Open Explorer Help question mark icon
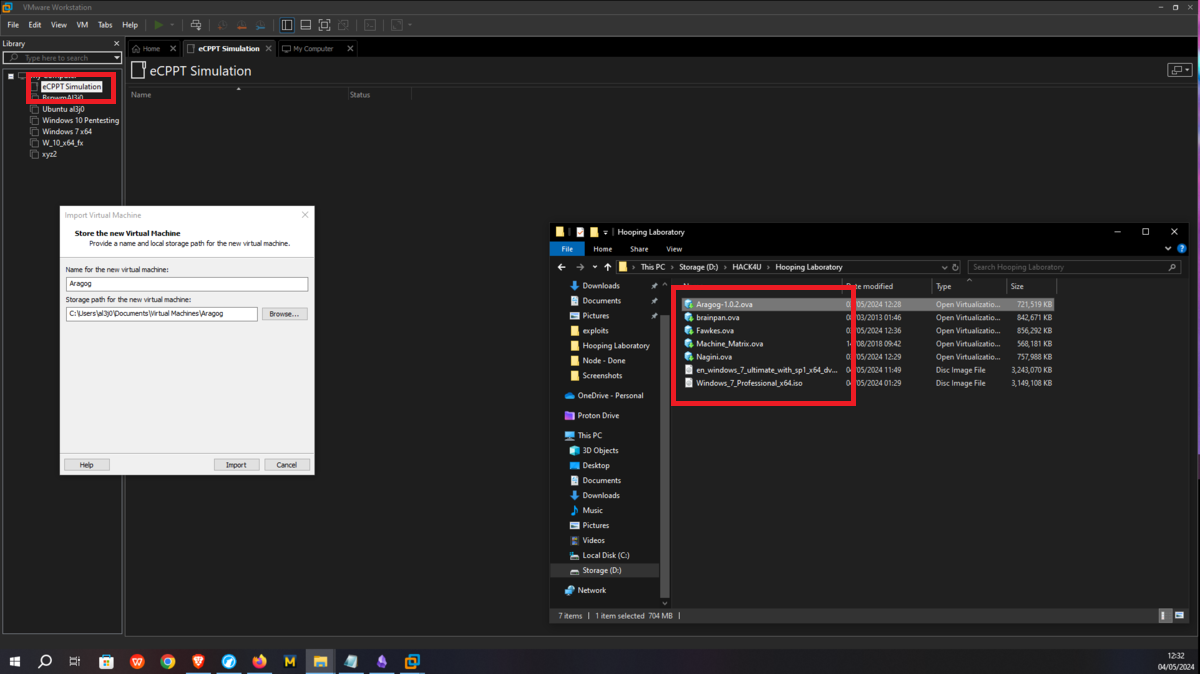 point(1182,249)
